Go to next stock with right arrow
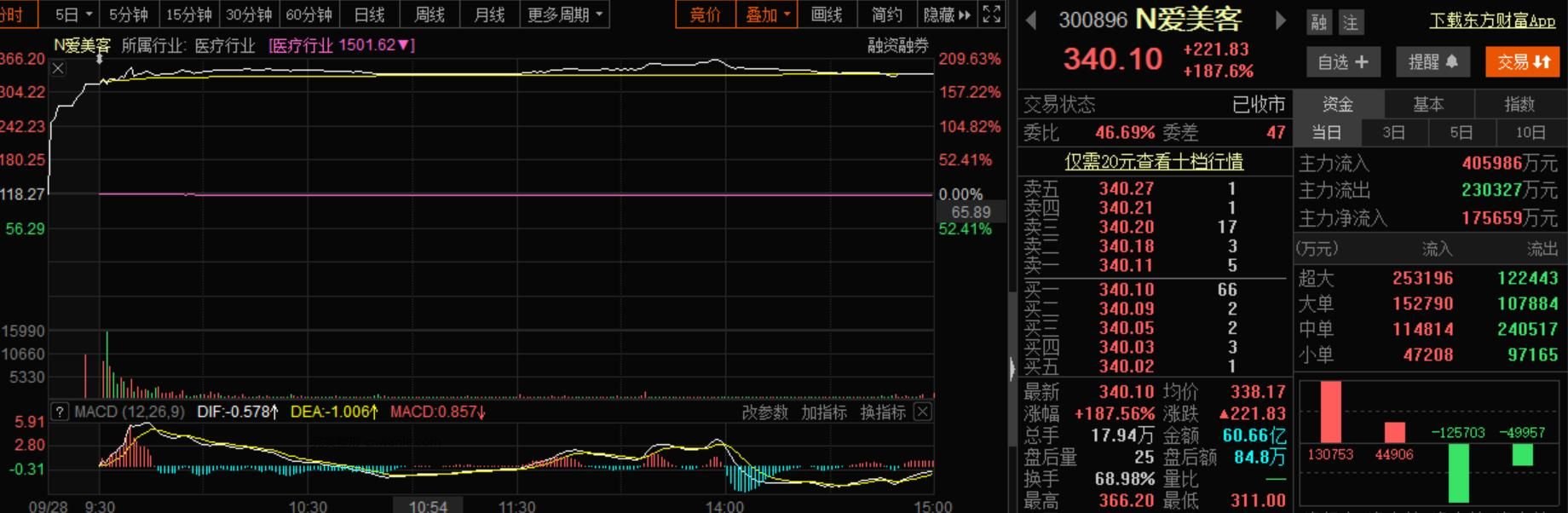This screenshot has width=1568, height=513. (x=1280, y=20)
